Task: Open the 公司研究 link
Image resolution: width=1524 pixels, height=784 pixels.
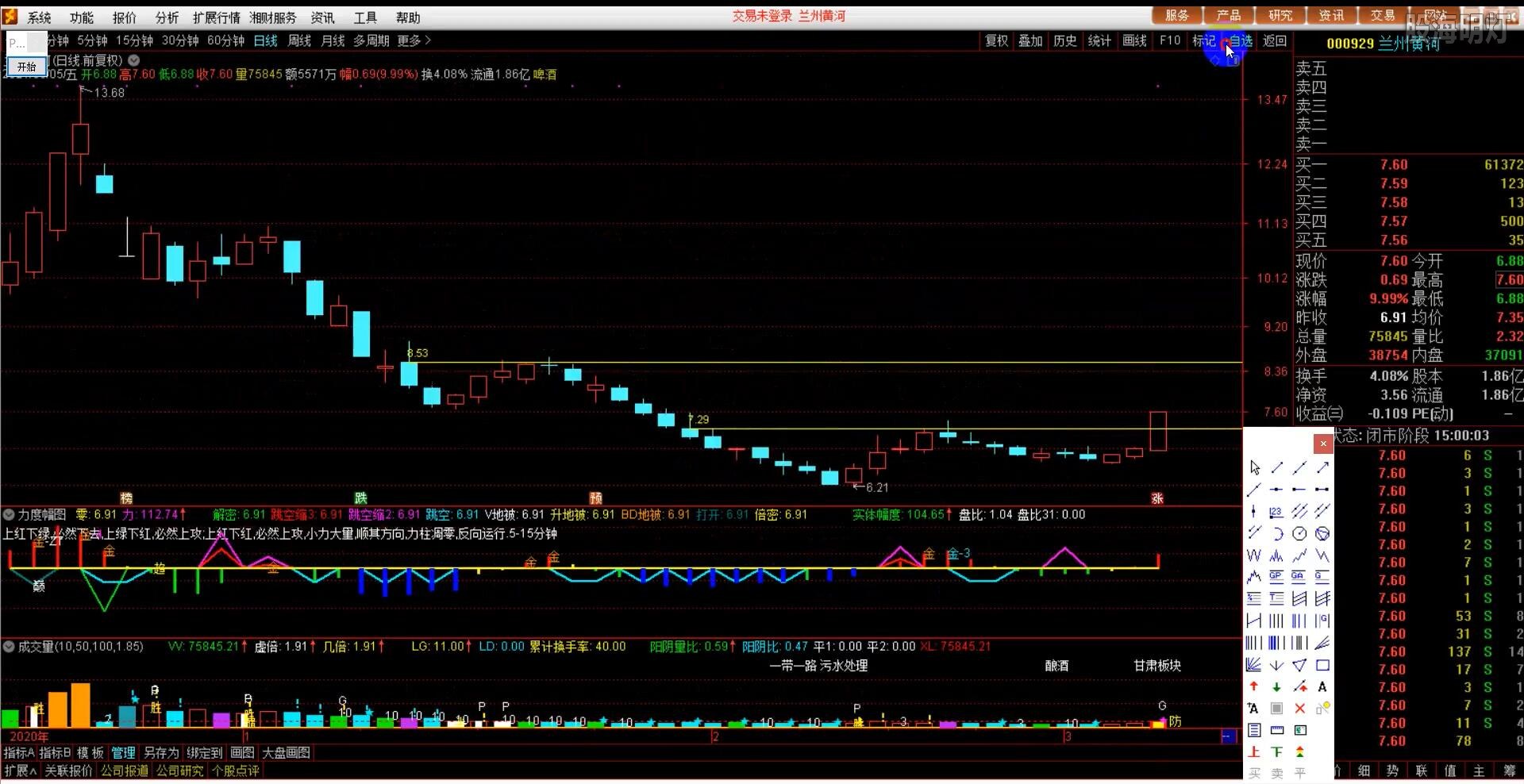Action: (x=179, y=771)
